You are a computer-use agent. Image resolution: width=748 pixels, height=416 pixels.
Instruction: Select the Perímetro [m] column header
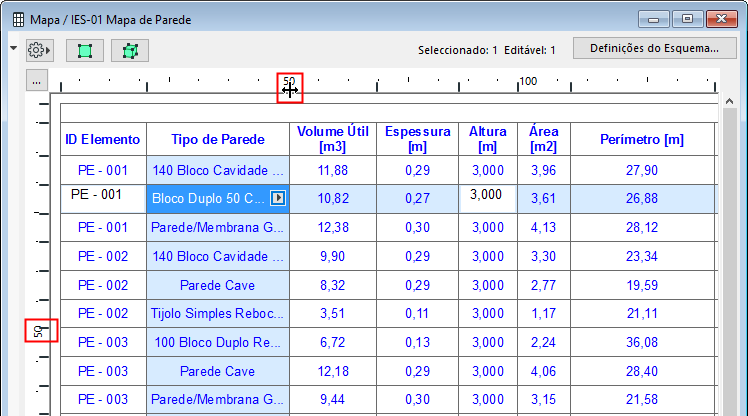(x=642, y=139)
